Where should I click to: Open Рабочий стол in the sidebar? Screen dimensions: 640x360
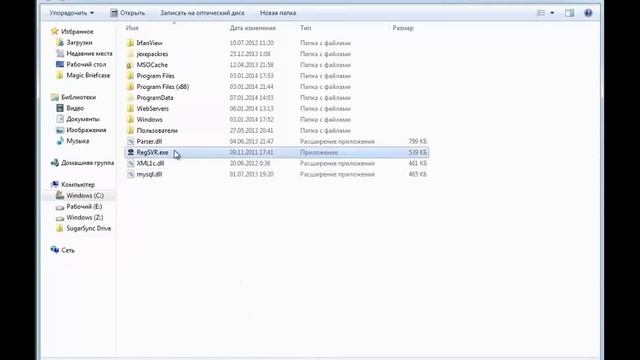86,64
